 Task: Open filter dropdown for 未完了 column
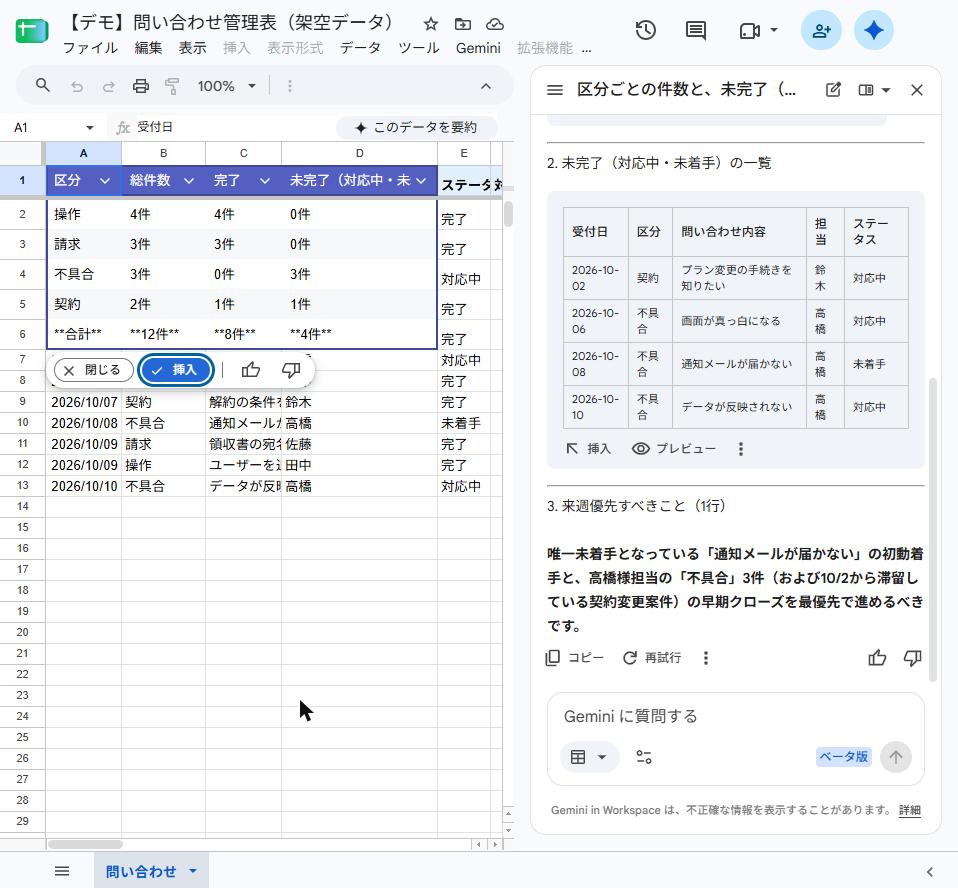(x=421, y=181)
